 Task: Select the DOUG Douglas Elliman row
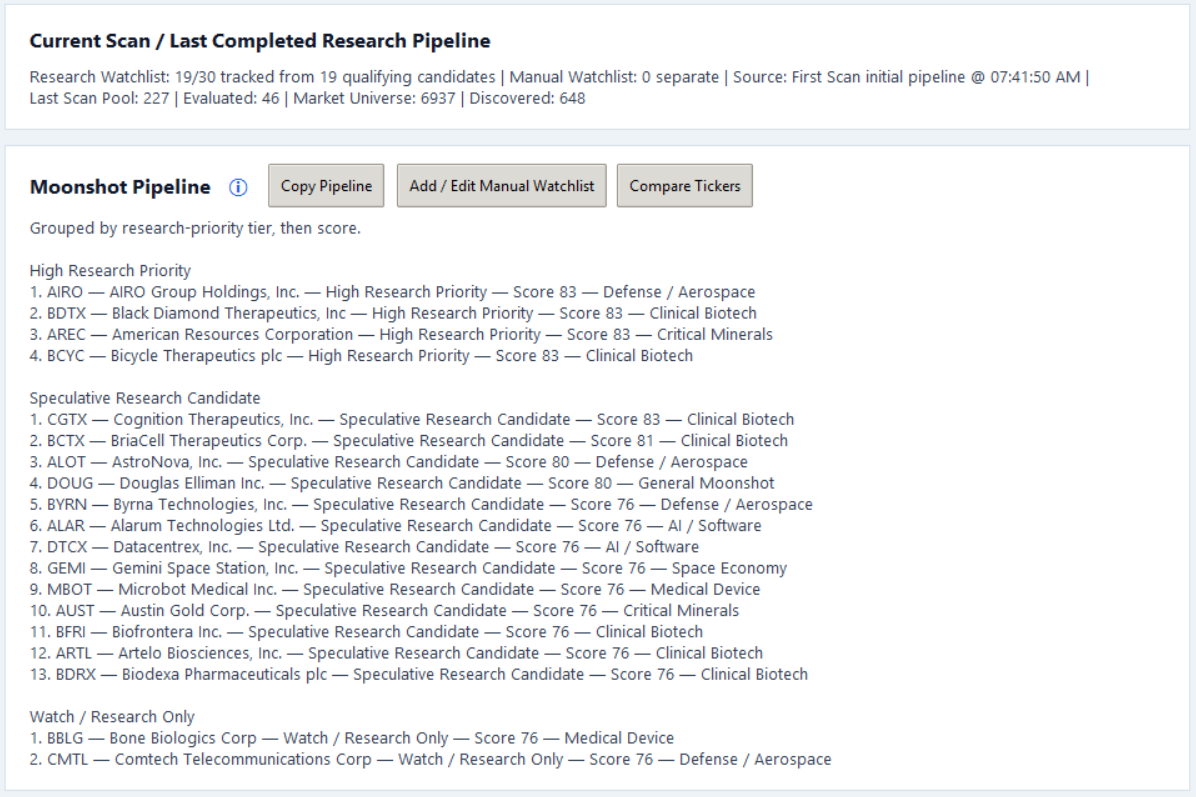[x=402, y=484]
